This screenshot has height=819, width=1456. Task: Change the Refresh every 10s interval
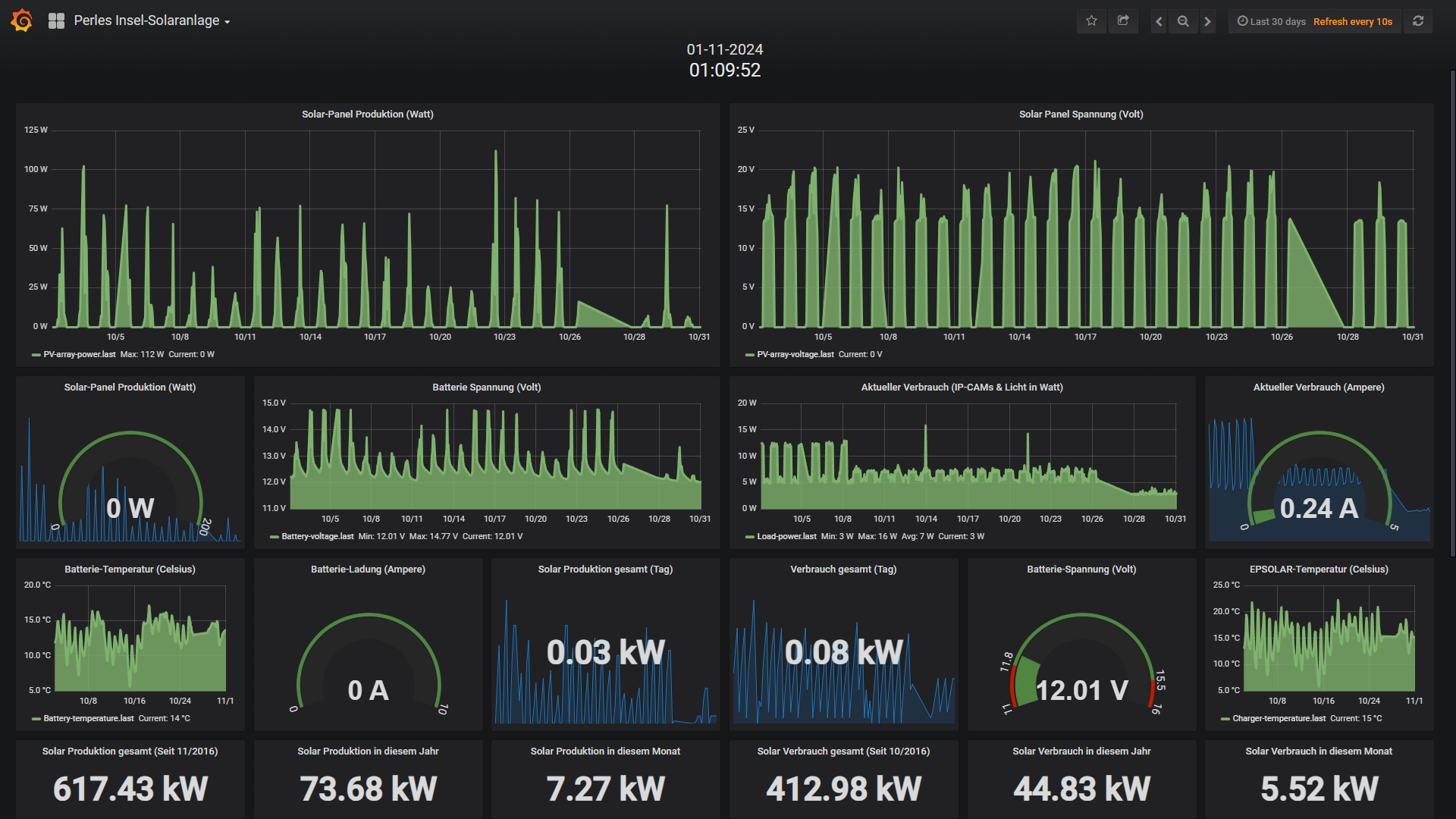(1353, 21)
